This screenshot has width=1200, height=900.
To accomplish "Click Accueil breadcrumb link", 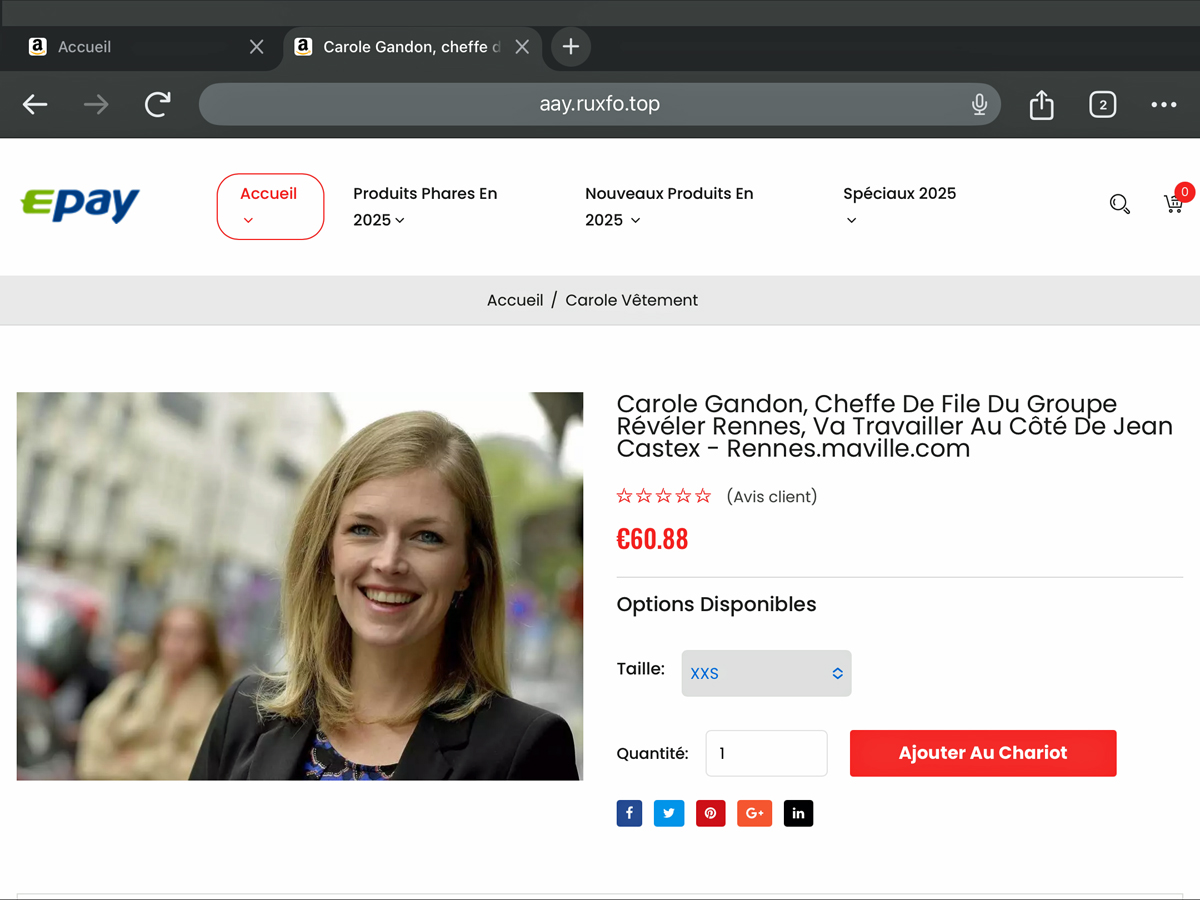I will 515,300.
